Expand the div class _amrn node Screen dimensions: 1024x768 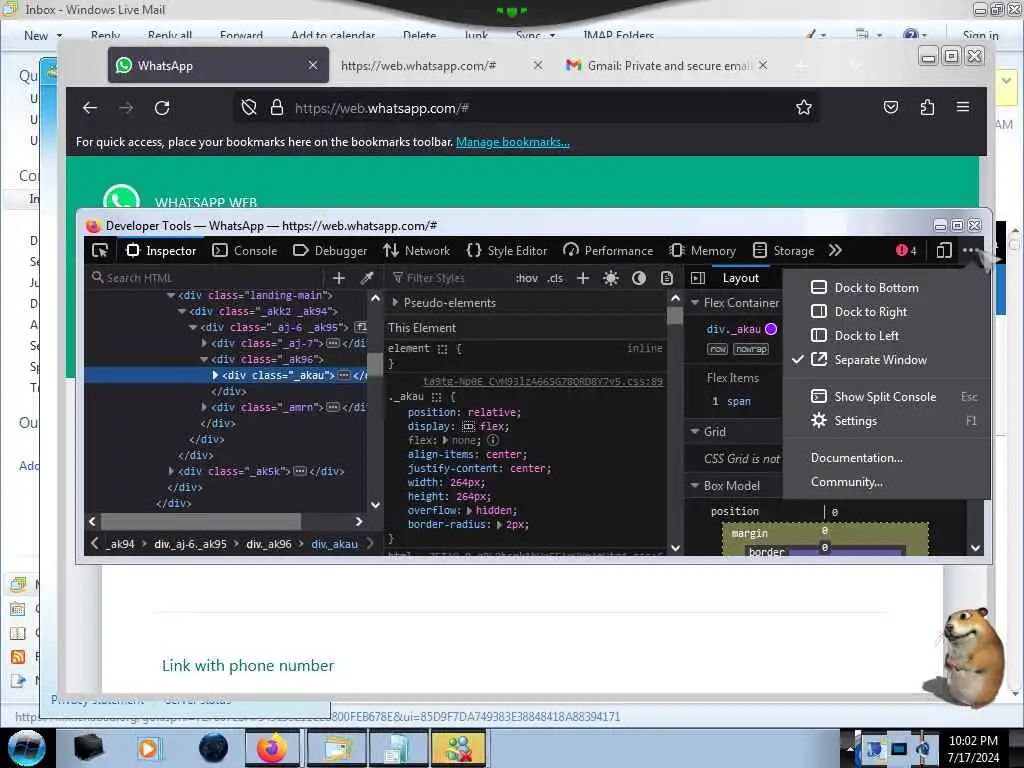(204, 407)
